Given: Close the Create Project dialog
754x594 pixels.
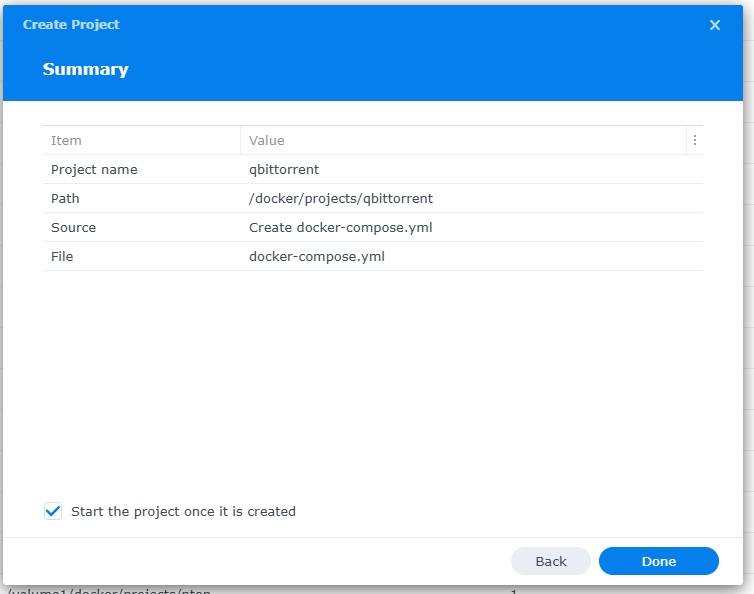Looking at the screenshot, I should coord(714,25).
